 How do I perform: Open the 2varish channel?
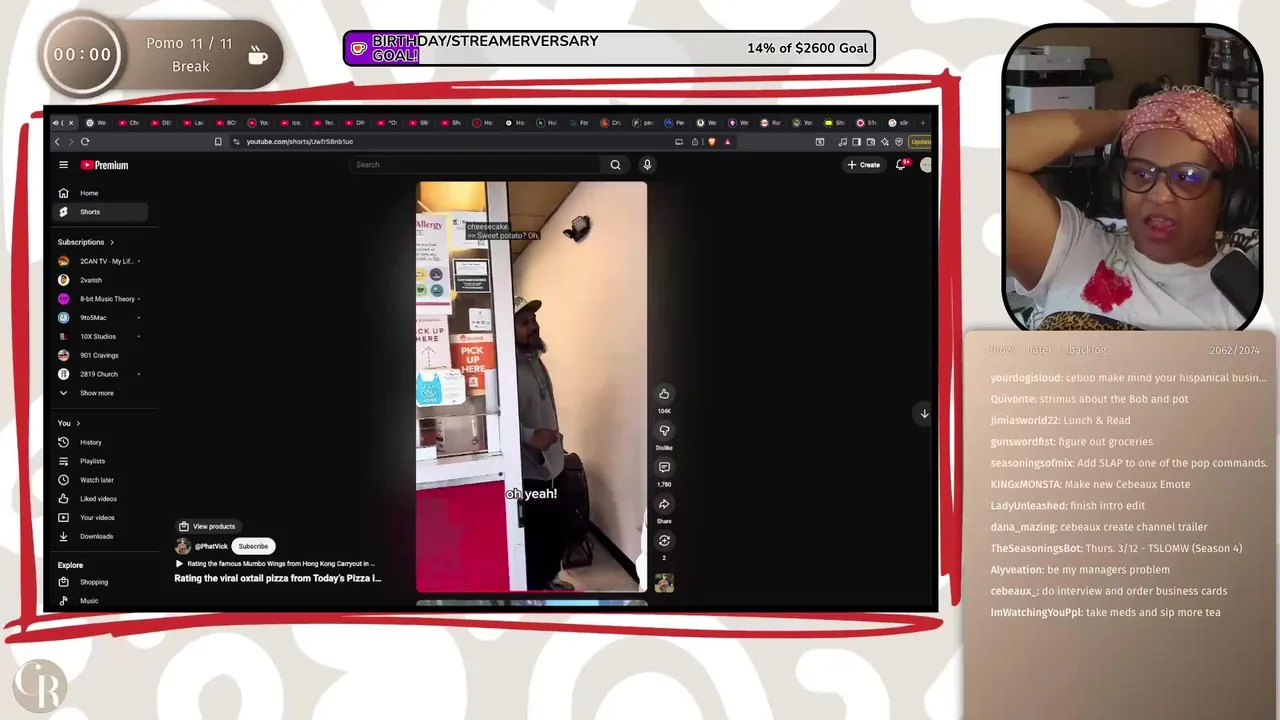click(102, 280)
